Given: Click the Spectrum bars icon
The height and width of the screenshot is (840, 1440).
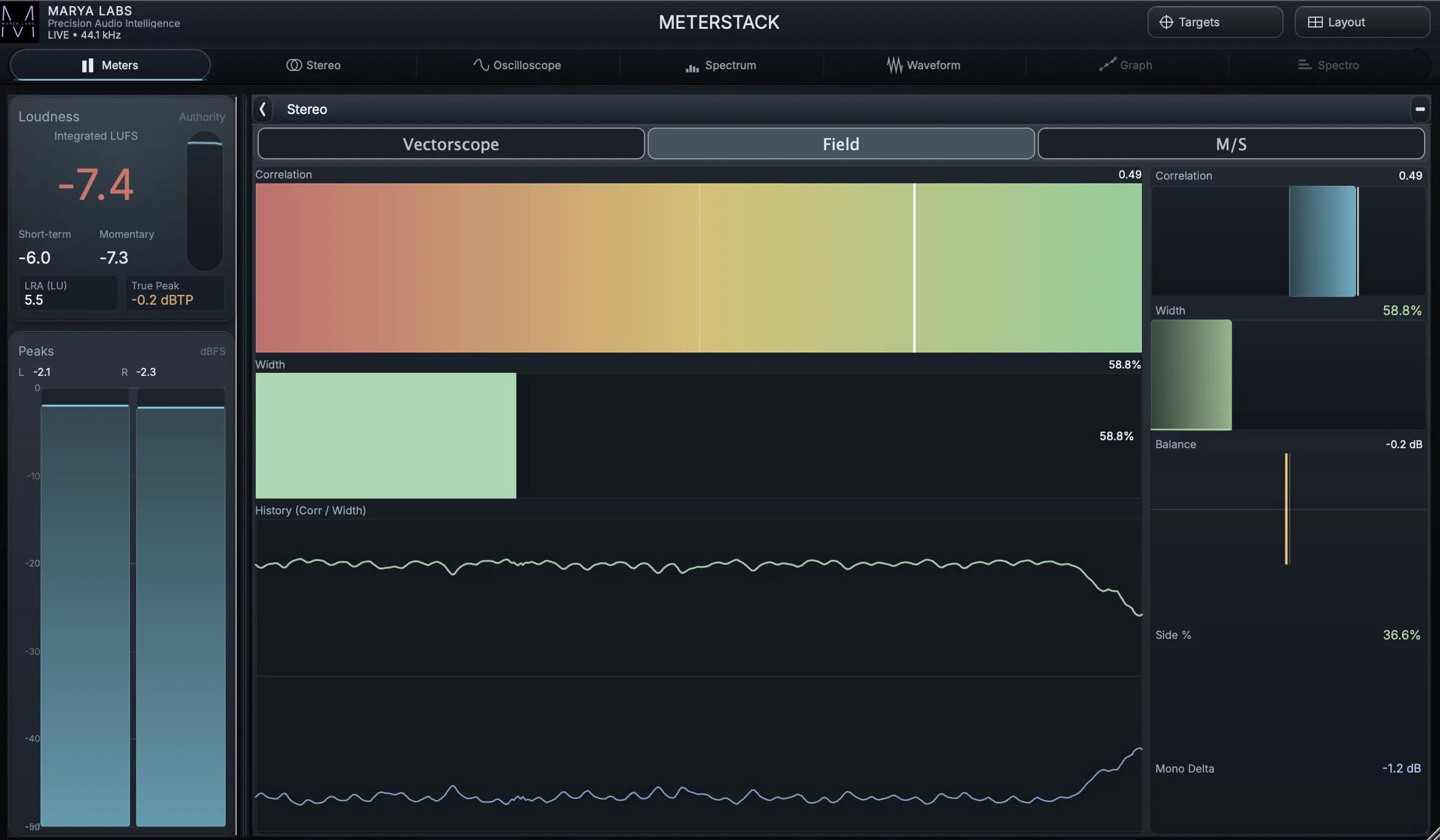Looking at the screenshot, I should coord(692,66).
